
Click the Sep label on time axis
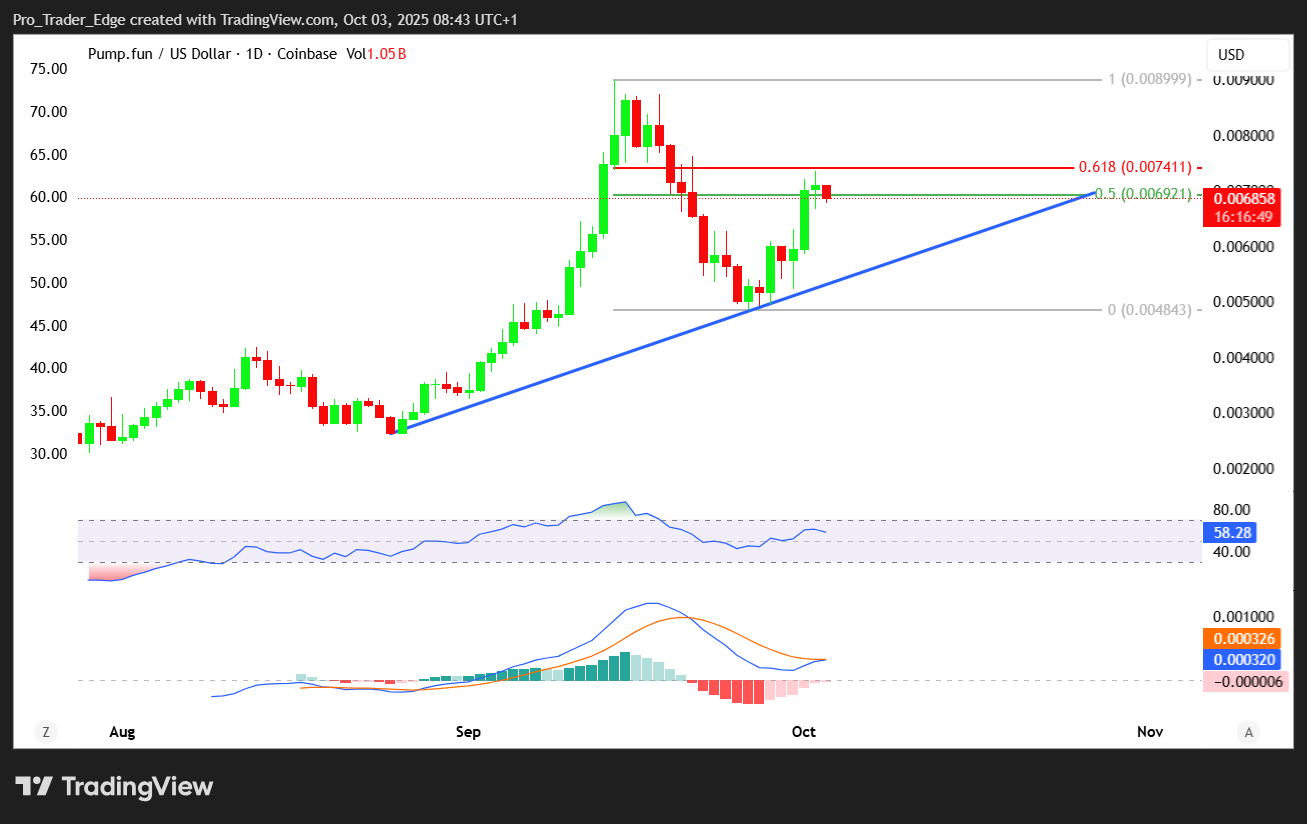tap(468, 732)
